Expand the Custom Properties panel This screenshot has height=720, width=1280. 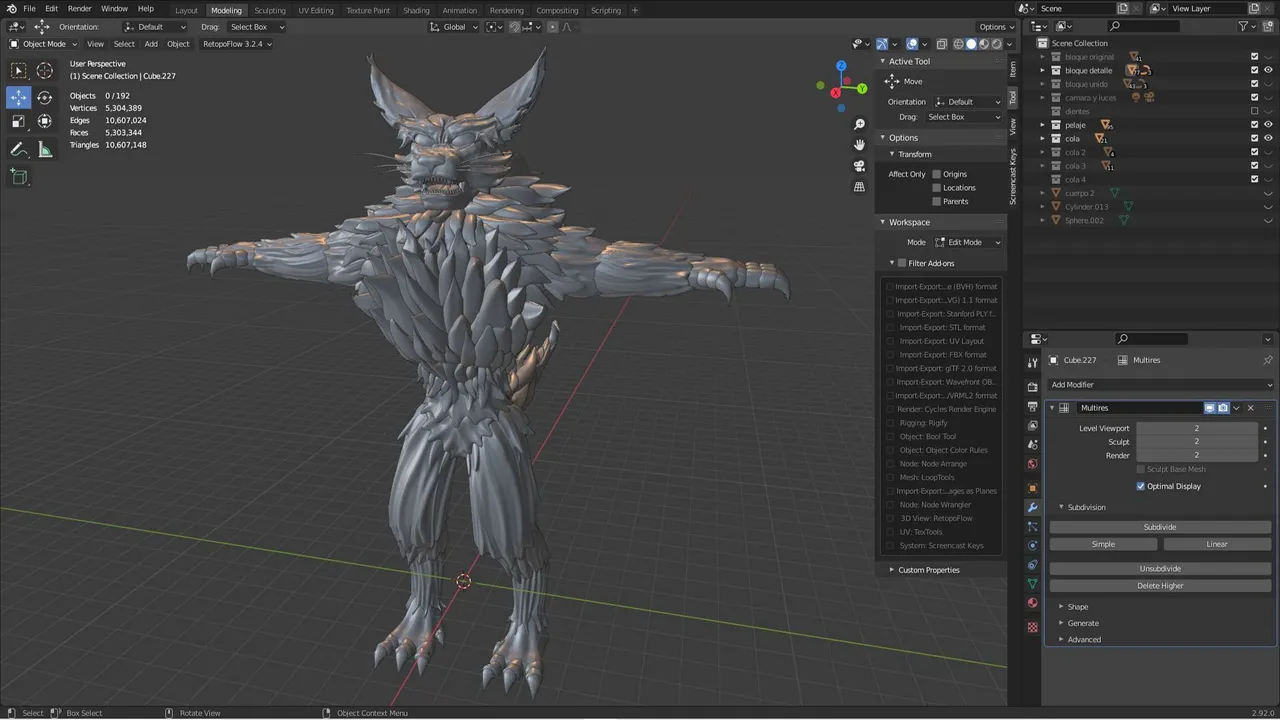tap(928, 570)
